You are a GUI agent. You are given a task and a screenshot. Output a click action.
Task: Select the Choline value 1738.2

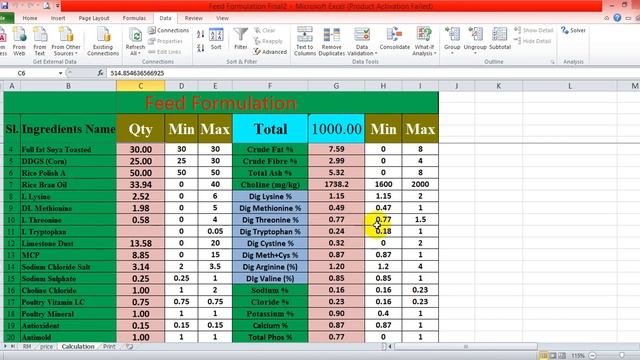click(x=336, y=184)
